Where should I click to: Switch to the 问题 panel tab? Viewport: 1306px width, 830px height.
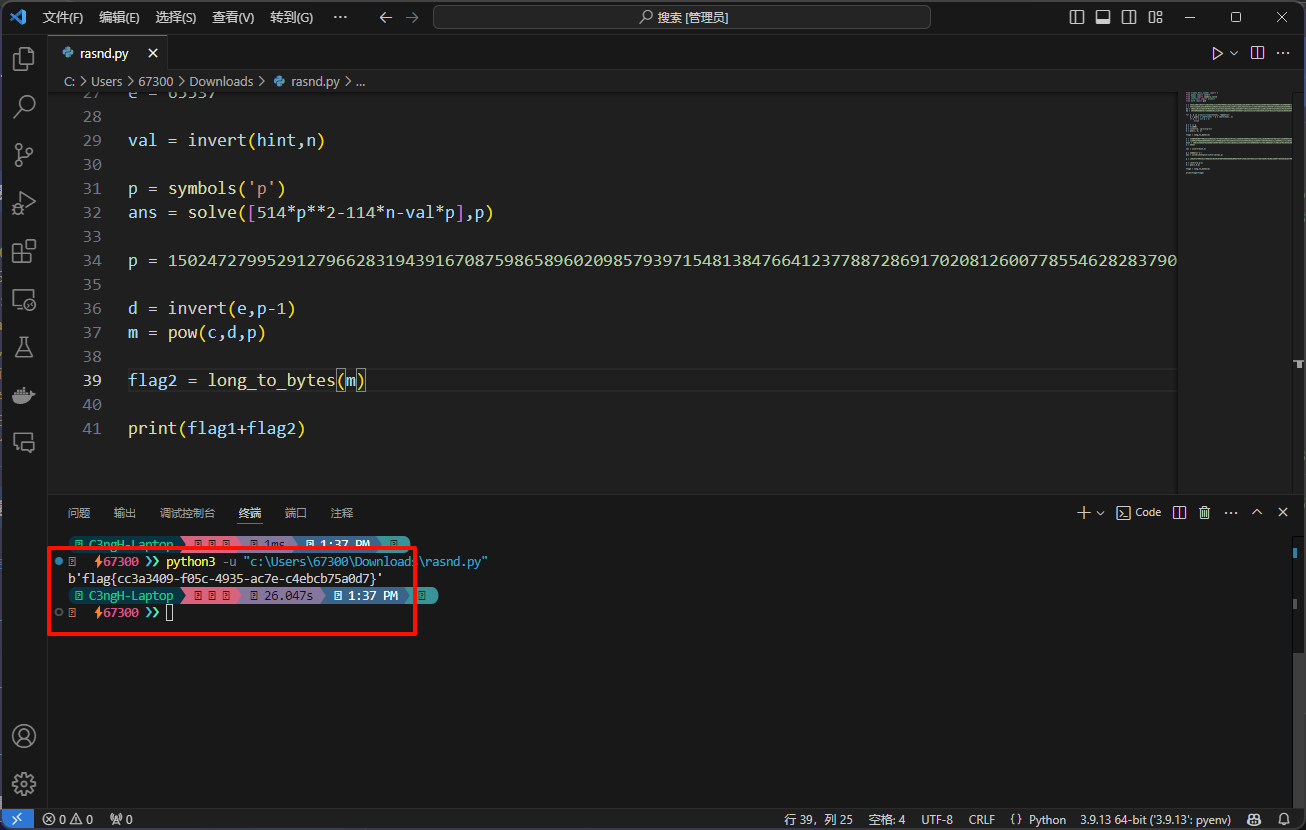pos(79,512)
